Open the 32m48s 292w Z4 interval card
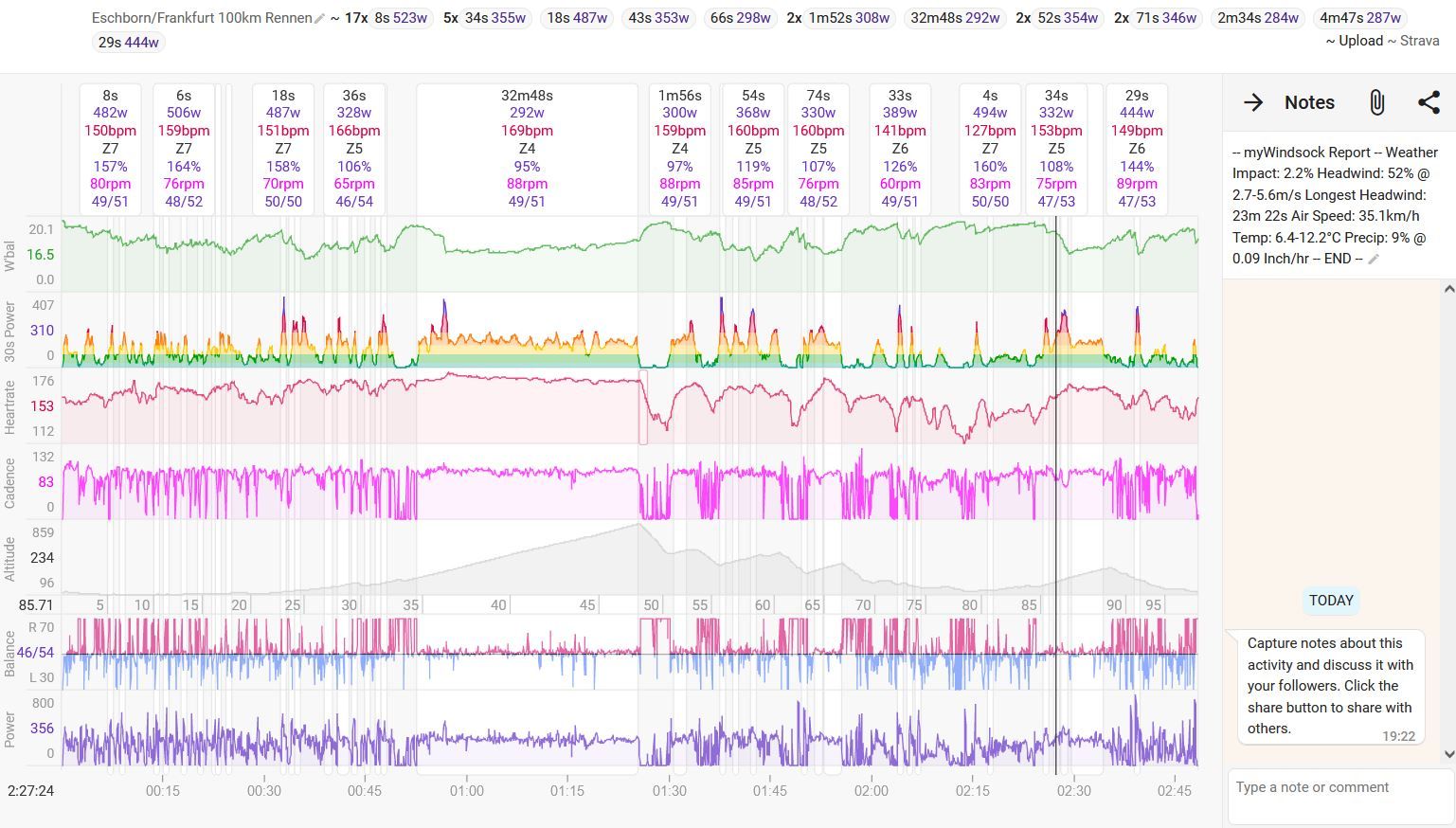This screenshot has height=828, width=1456. 527,149
